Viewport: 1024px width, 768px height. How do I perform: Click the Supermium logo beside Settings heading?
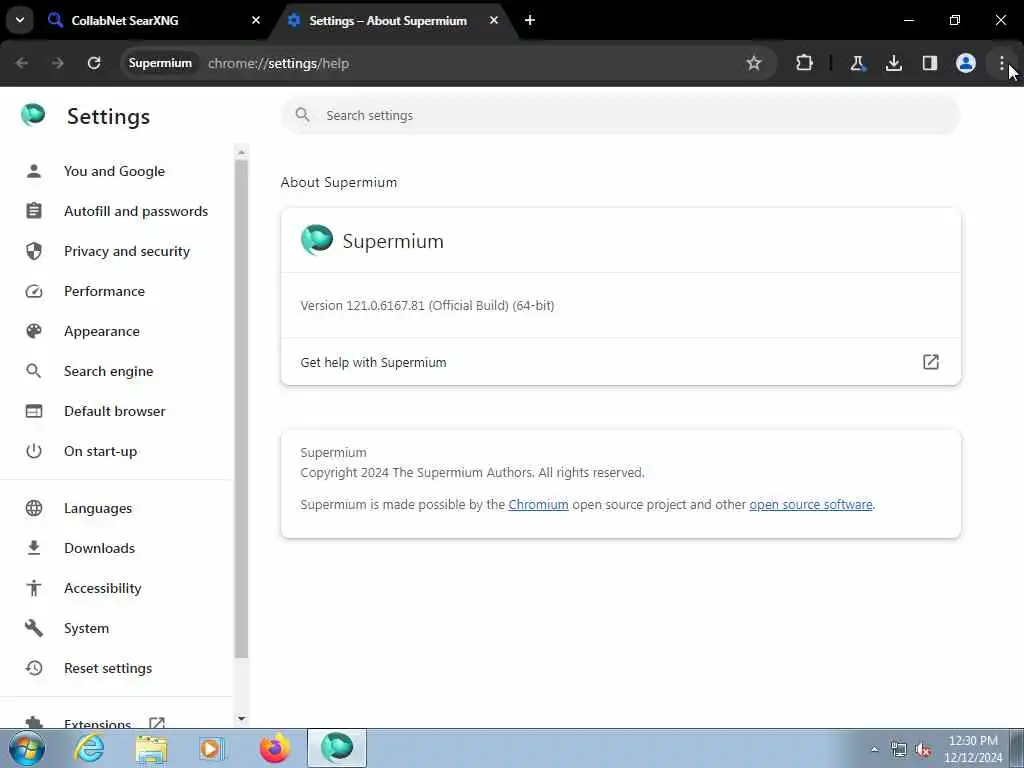33,115
